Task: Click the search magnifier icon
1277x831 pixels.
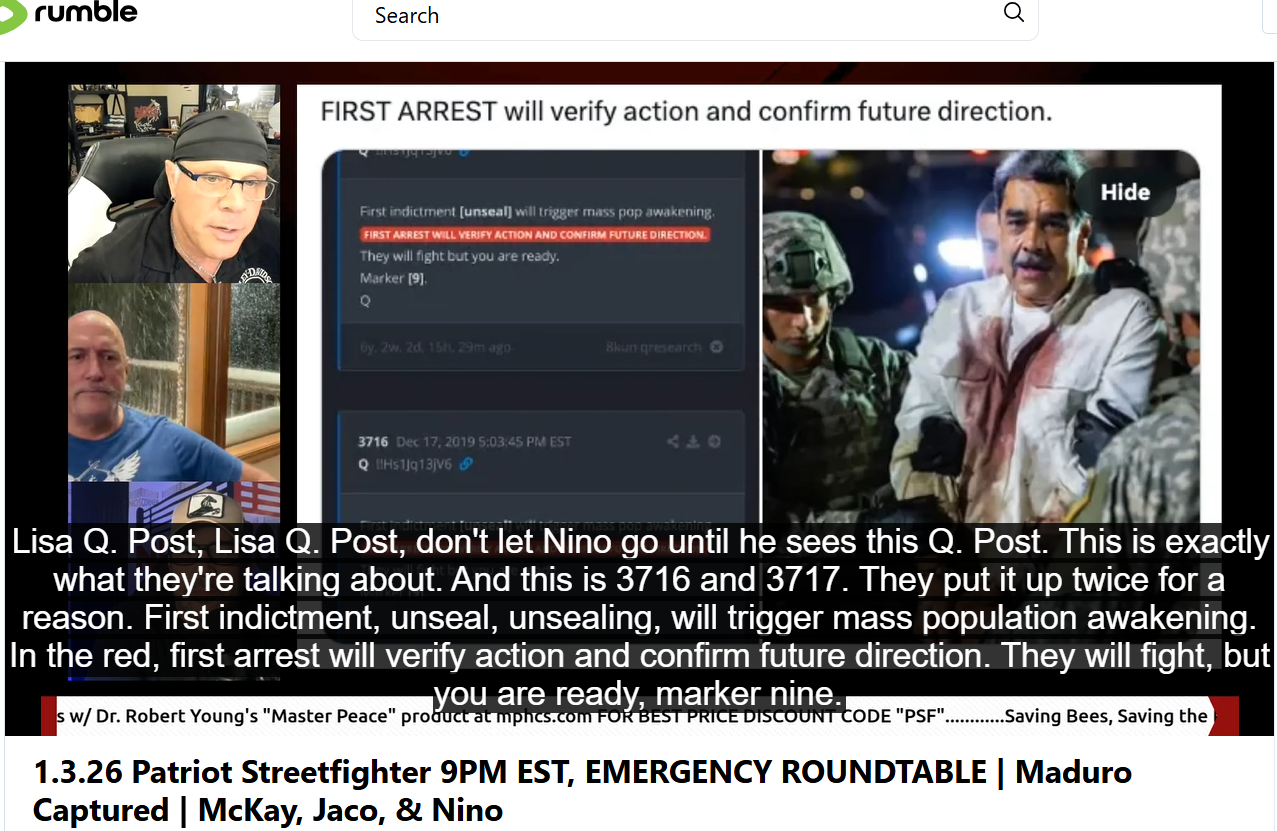Action: [x=1013, y=13]
